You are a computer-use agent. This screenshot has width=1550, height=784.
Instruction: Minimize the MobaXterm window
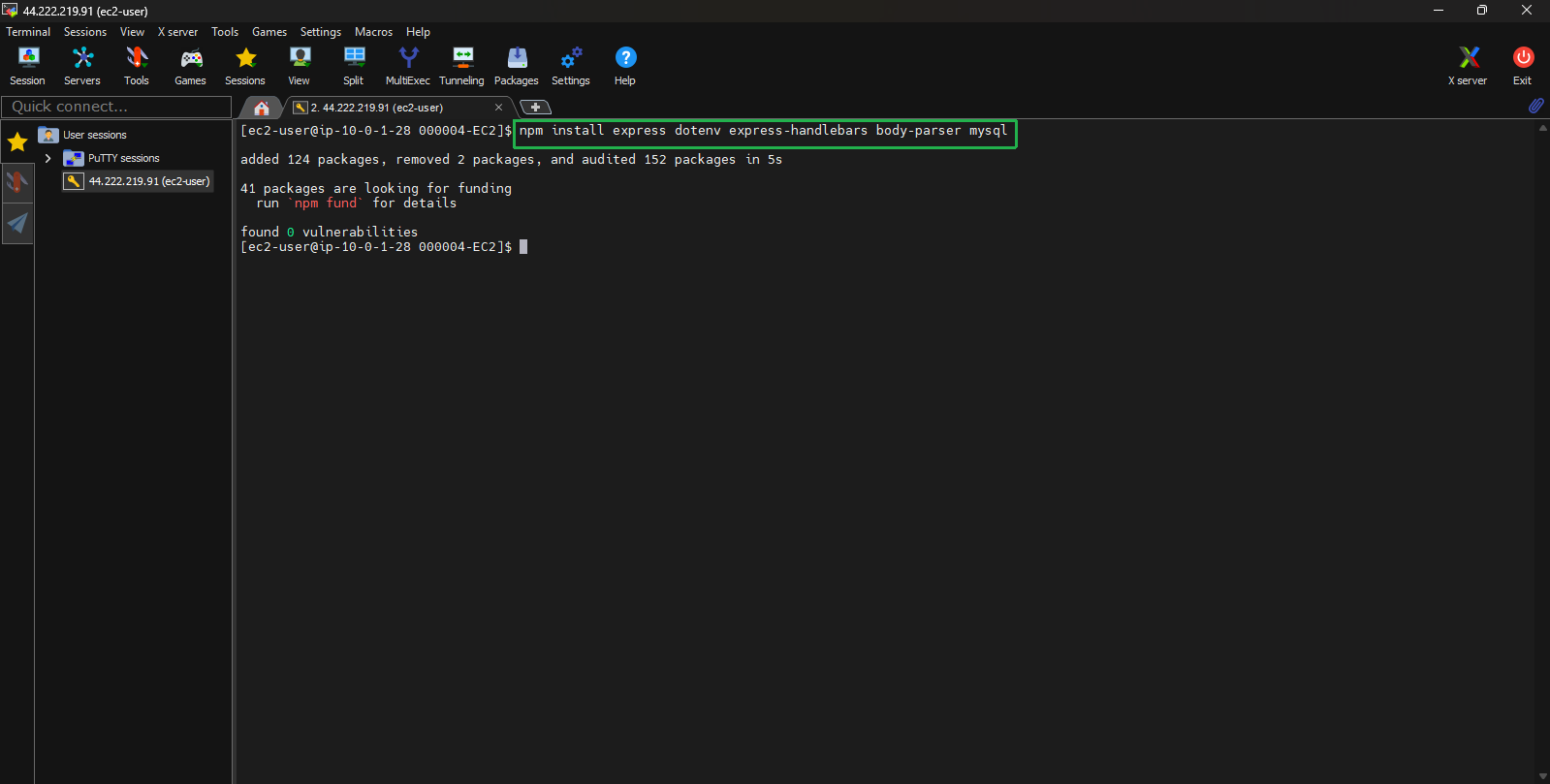1439,11
